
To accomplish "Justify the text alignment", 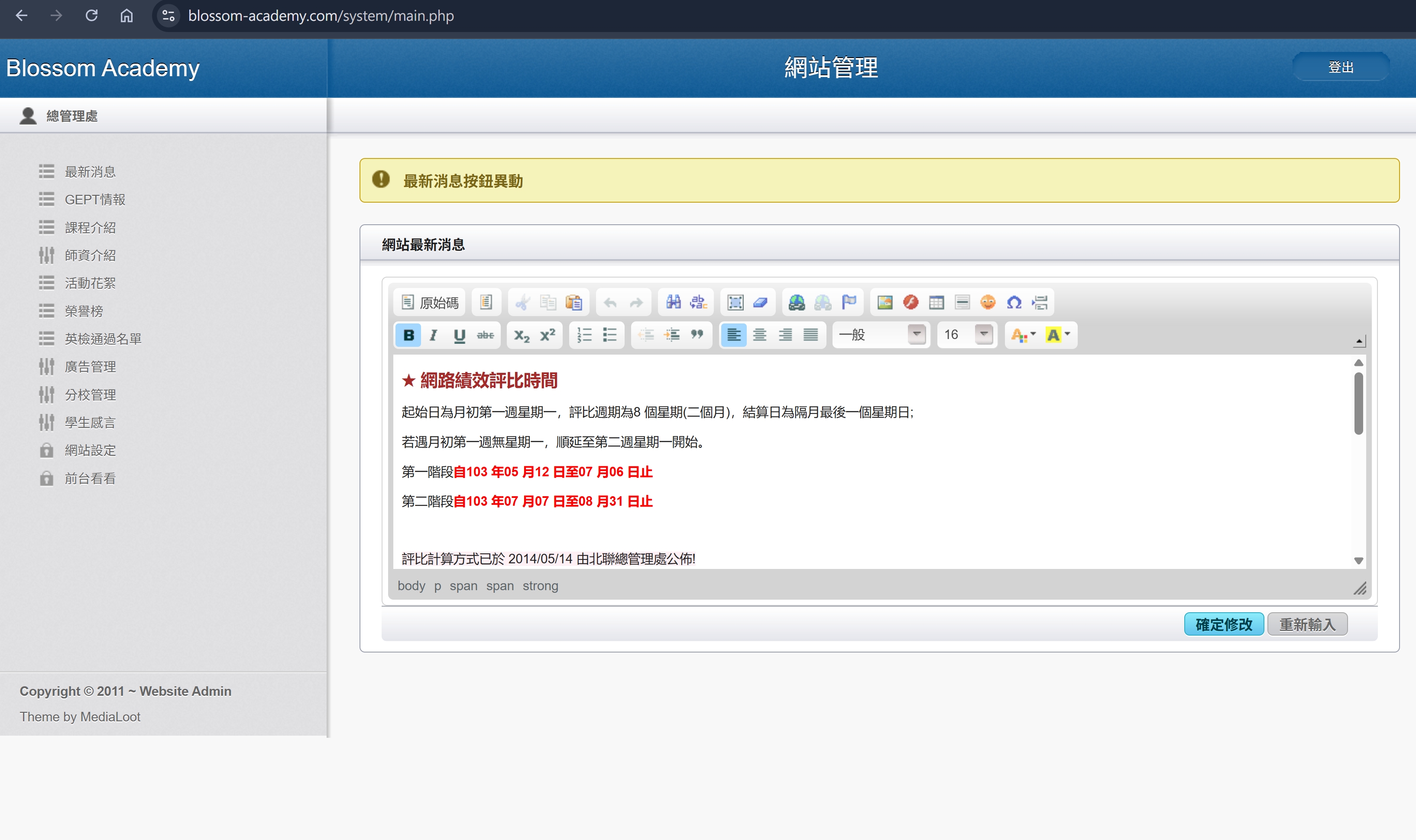I will 811,335.
